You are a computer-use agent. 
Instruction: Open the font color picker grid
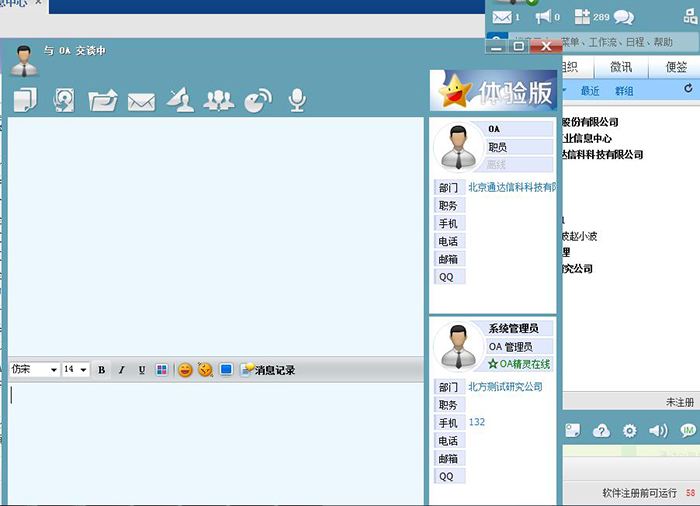(x=162, y=370)
